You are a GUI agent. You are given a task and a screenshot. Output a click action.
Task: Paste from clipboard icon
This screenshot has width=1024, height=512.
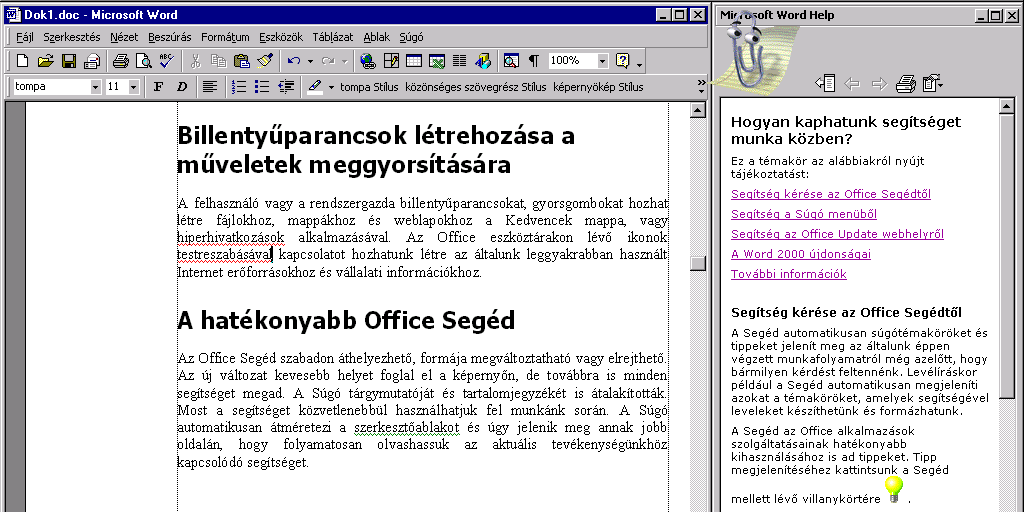[x=242, y=61]
